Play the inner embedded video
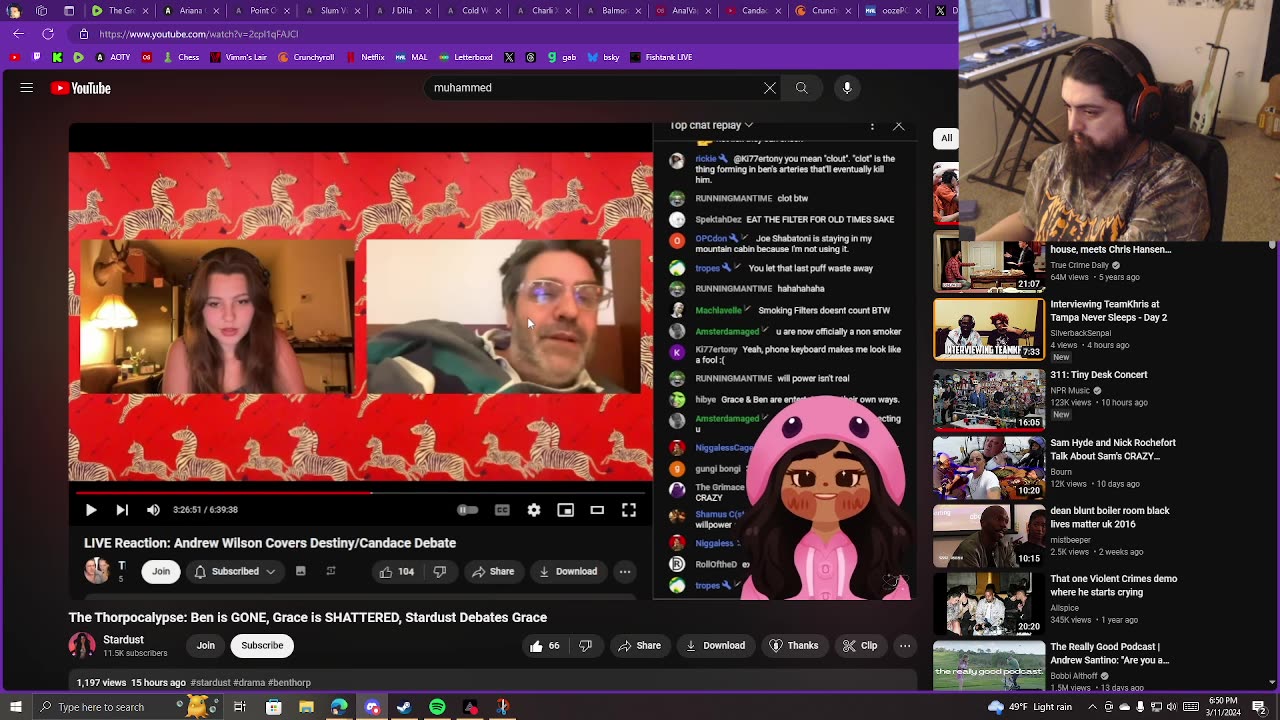 click(90, 510)
